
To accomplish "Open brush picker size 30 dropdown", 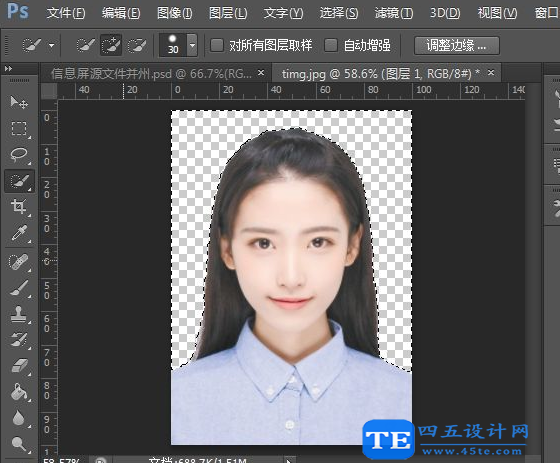I will (x=192, y=45).
